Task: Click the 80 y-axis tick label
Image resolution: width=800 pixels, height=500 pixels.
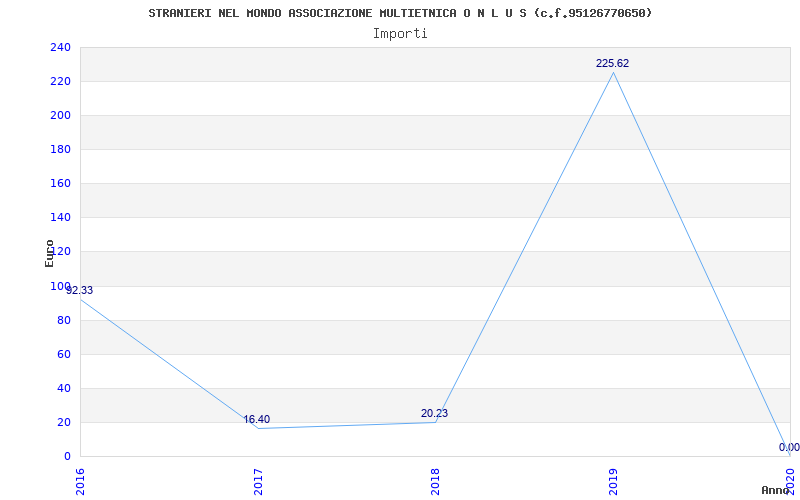Action: pyautogui.click(x=64, y=320)
